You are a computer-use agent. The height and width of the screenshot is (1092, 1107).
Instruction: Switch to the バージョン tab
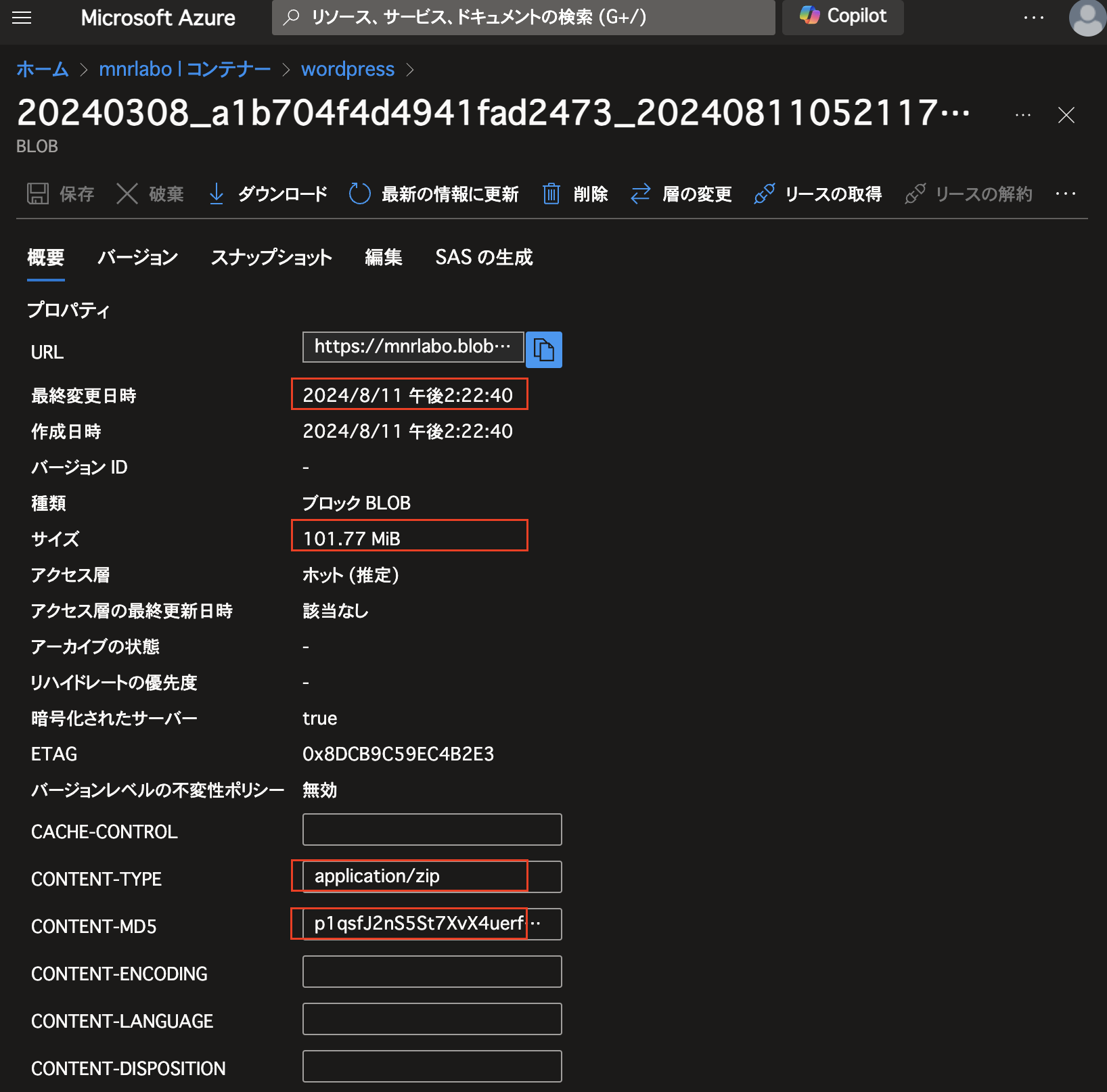[x=137, y=257]
